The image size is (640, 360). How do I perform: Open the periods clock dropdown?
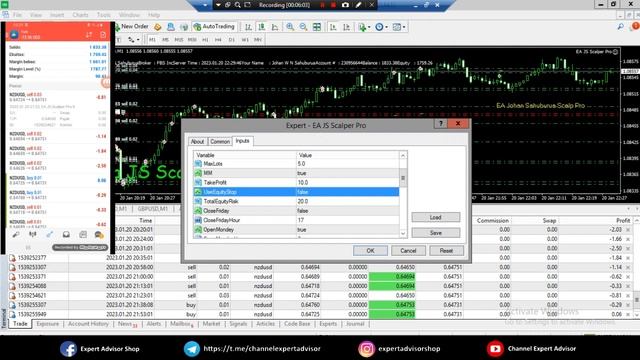coord(381,27)
